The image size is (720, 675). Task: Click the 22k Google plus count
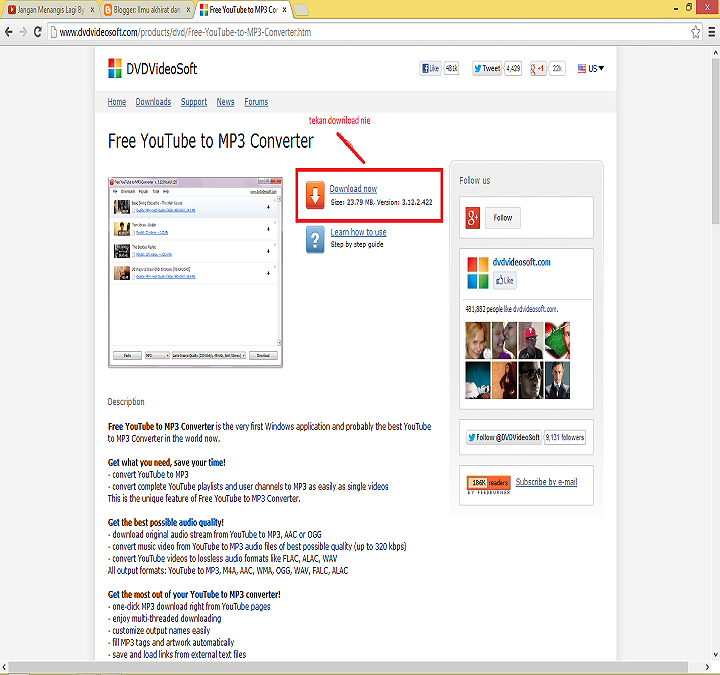pyautogui.click(x=557, y=68)
